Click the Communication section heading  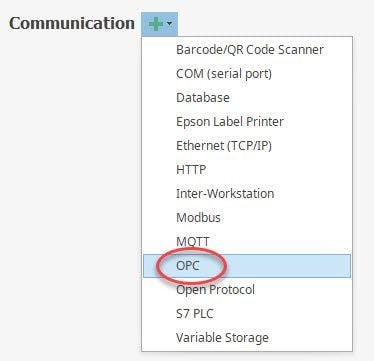click(72, 24)
